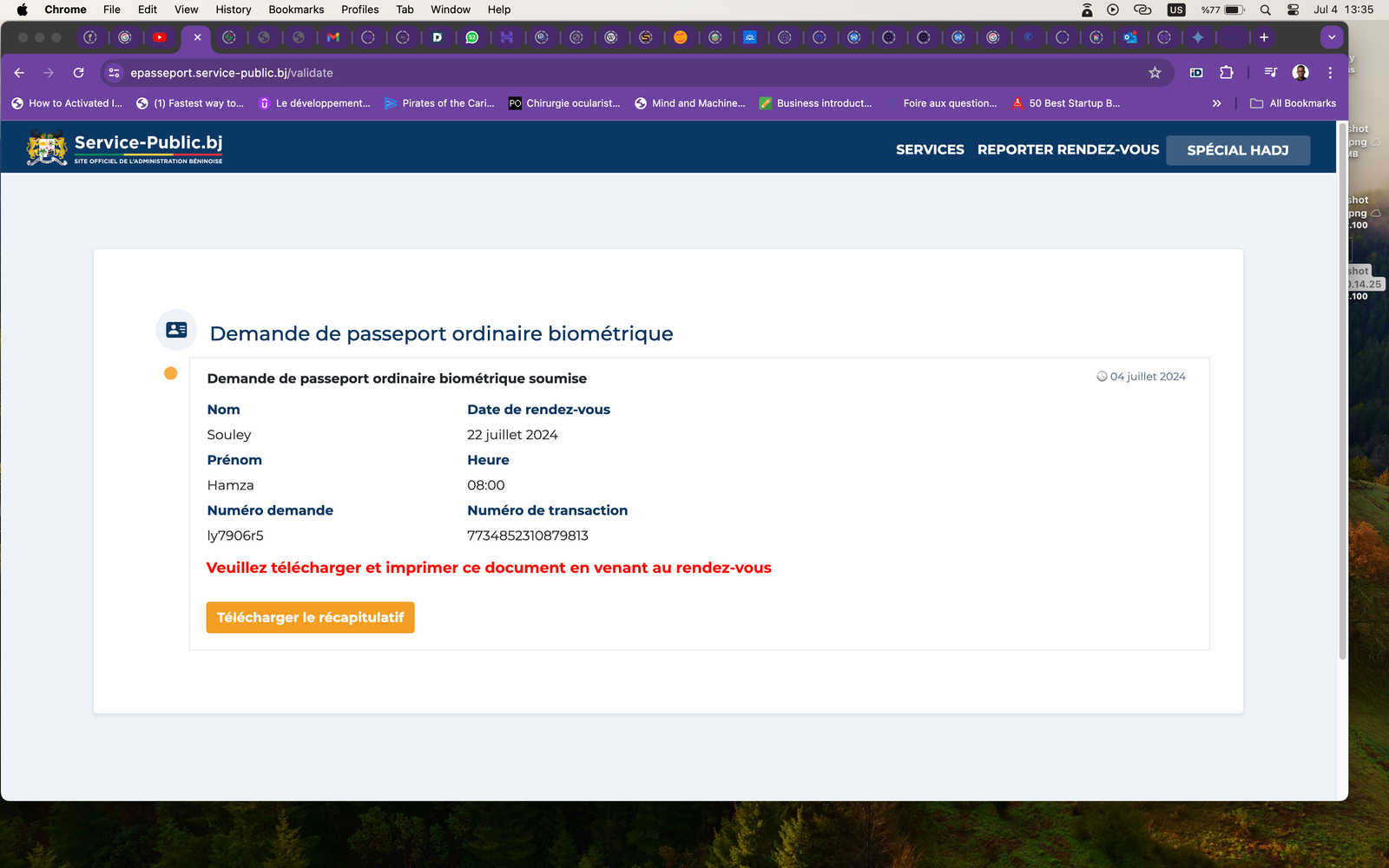Screen dimensions: 1389x868
Task: Click the Télécharger le récapitulatif button
Action: 310,617
